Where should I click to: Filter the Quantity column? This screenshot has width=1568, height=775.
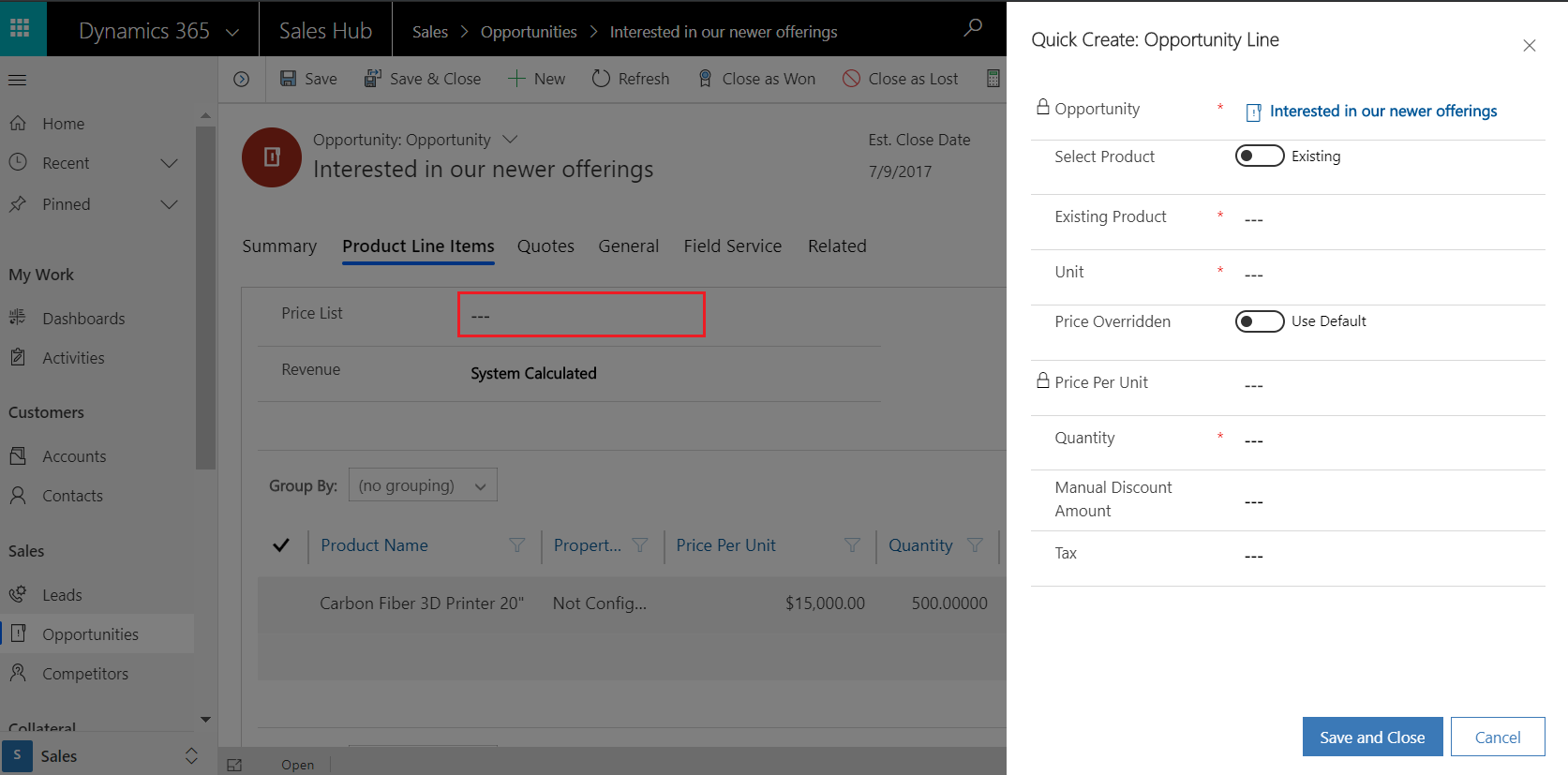[975, 545]
